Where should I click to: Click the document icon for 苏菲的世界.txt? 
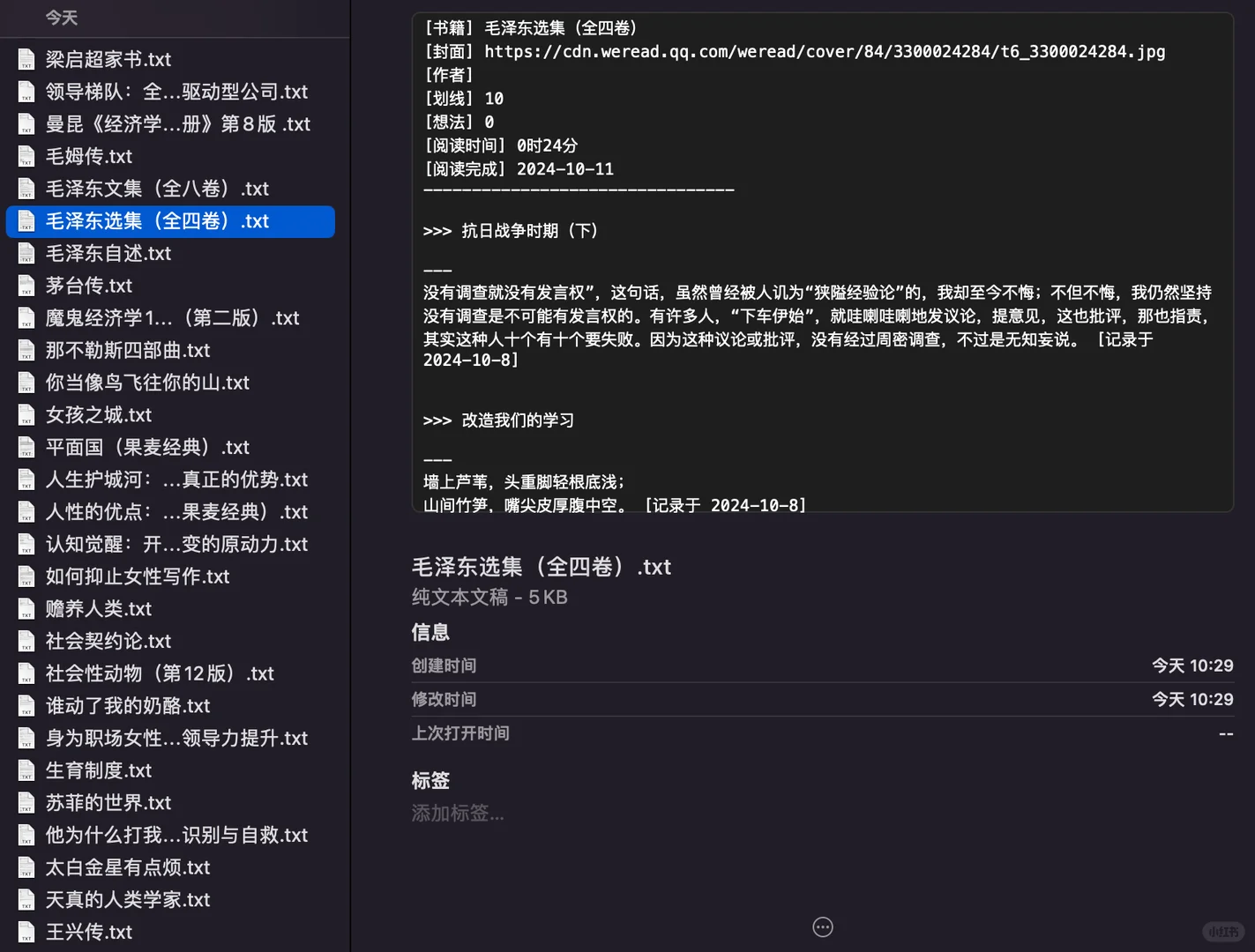26,802
